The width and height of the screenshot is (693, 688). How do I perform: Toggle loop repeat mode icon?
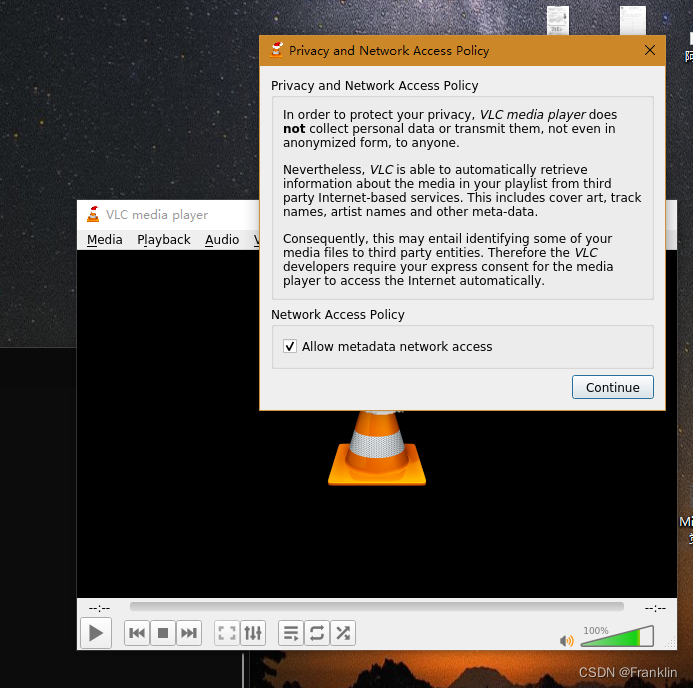[317, 633]
